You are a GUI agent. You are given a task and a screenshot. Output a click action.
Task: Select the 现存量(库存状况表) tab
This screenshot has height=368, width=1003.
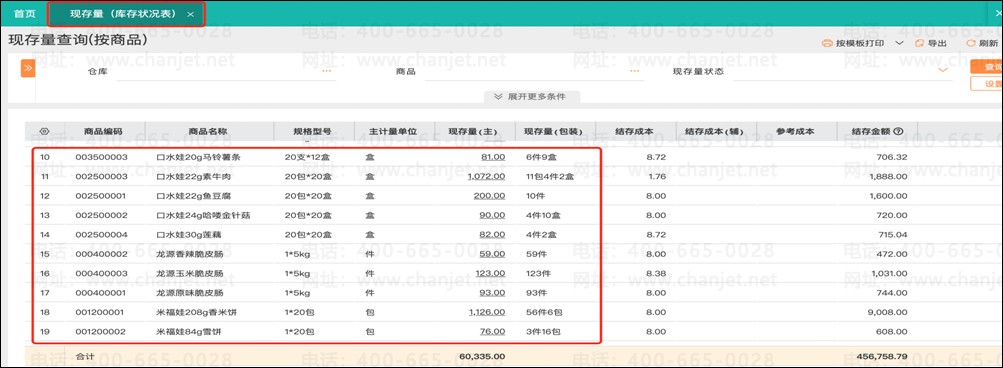[123, 14]
